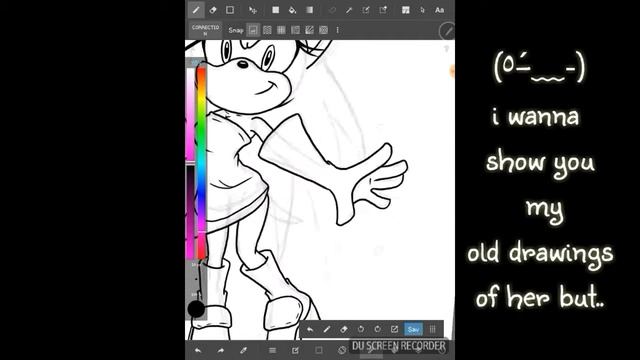Select the comic panel divide tool
Screen dimensions: 640x360
point(405,10)
